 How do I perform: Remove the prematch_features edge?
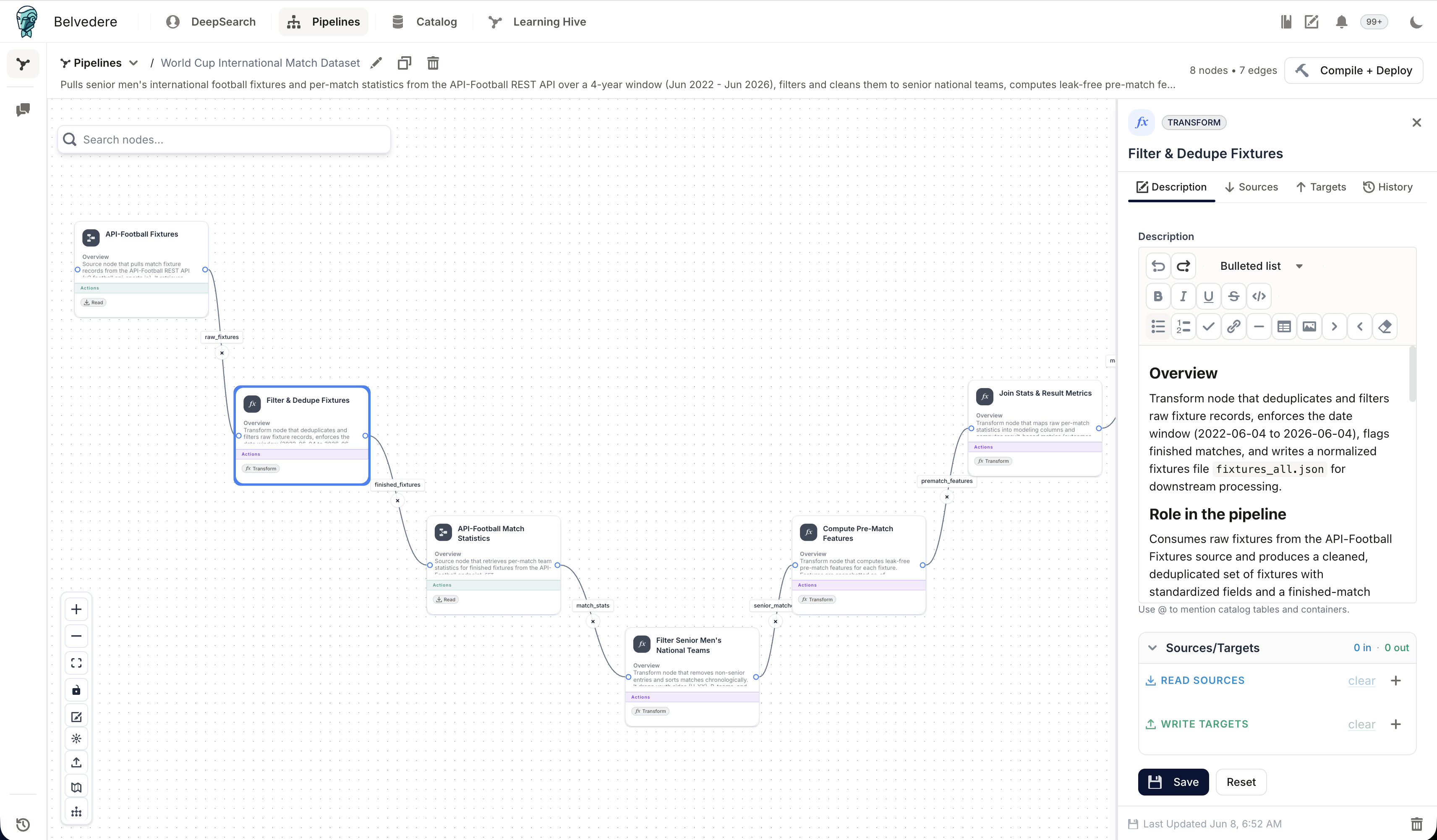pyautogui.click(x=946, y=497)
